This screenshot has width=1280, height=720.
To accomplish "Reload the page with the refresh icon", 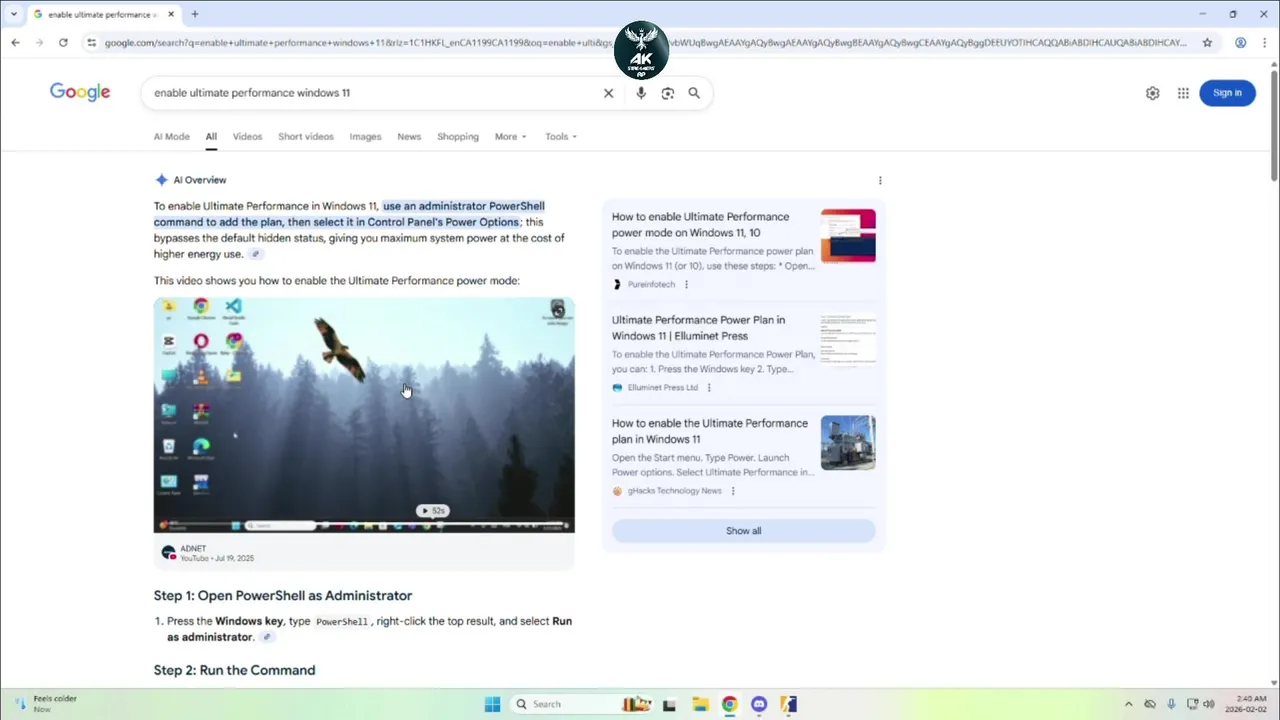I will 63,43.
